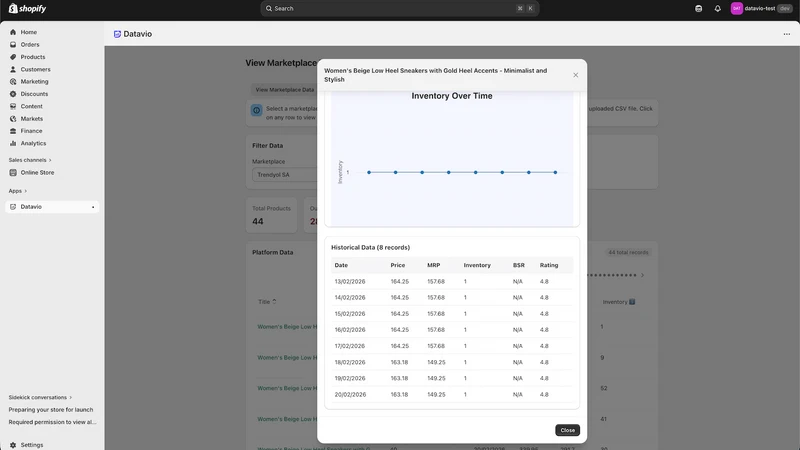Open the Home icon in sidebar

coord(13,32)
